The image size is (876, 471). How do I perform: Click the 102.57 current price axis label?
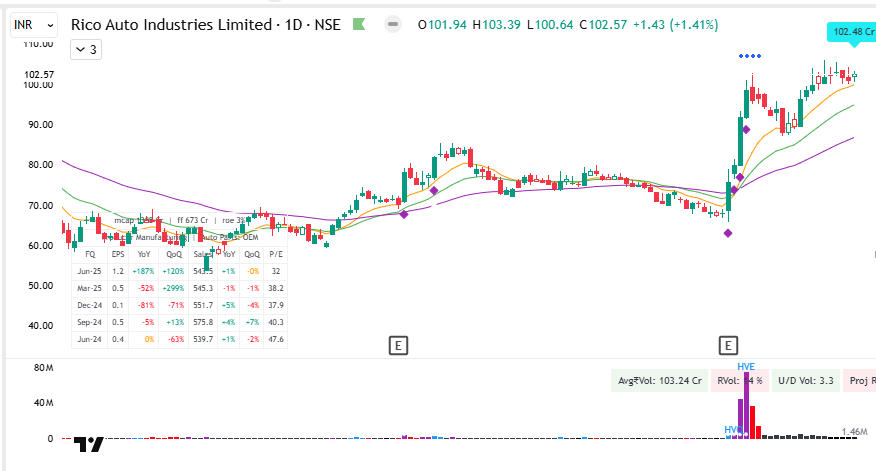point(39,74)
